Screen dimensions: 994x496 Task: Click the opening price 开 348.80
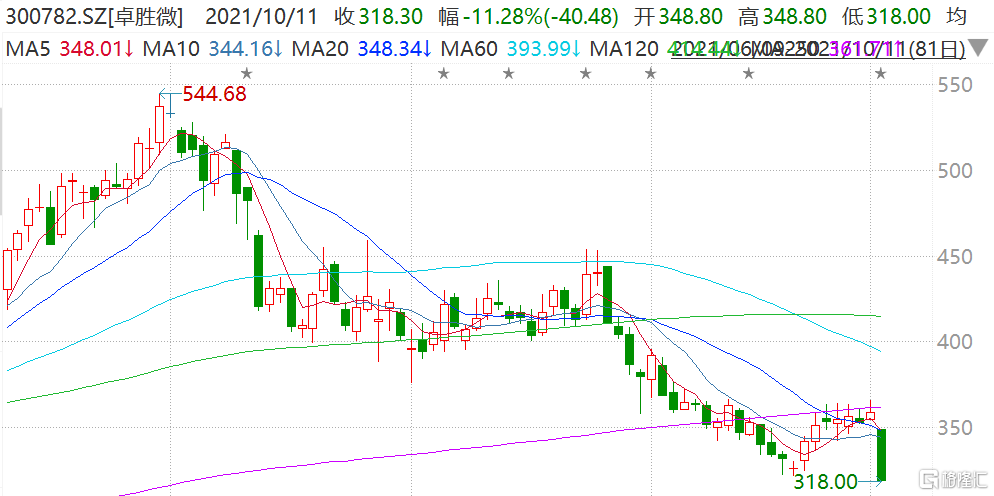679,17
